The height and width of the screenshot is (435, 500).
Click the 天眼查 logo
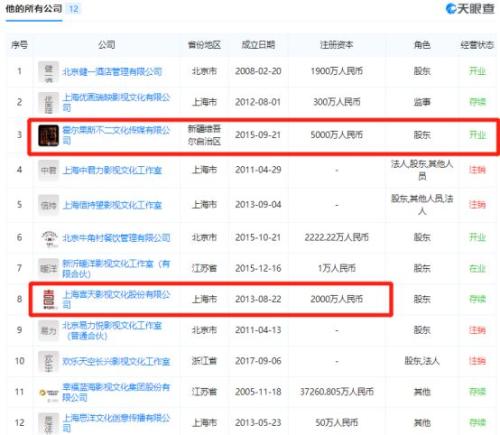tap(470, 9)
